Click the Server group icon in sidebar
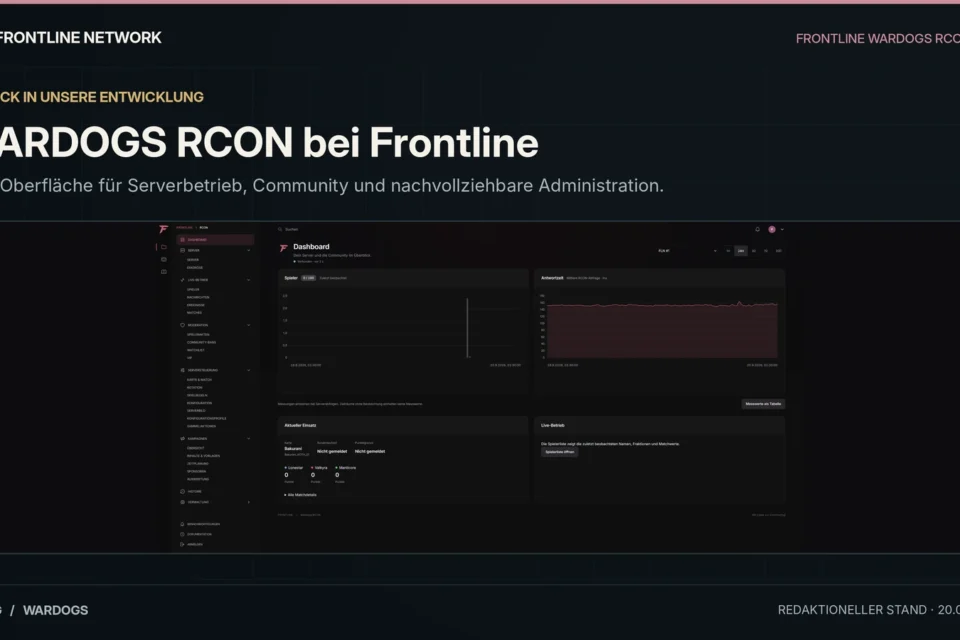 coord(182,250)
